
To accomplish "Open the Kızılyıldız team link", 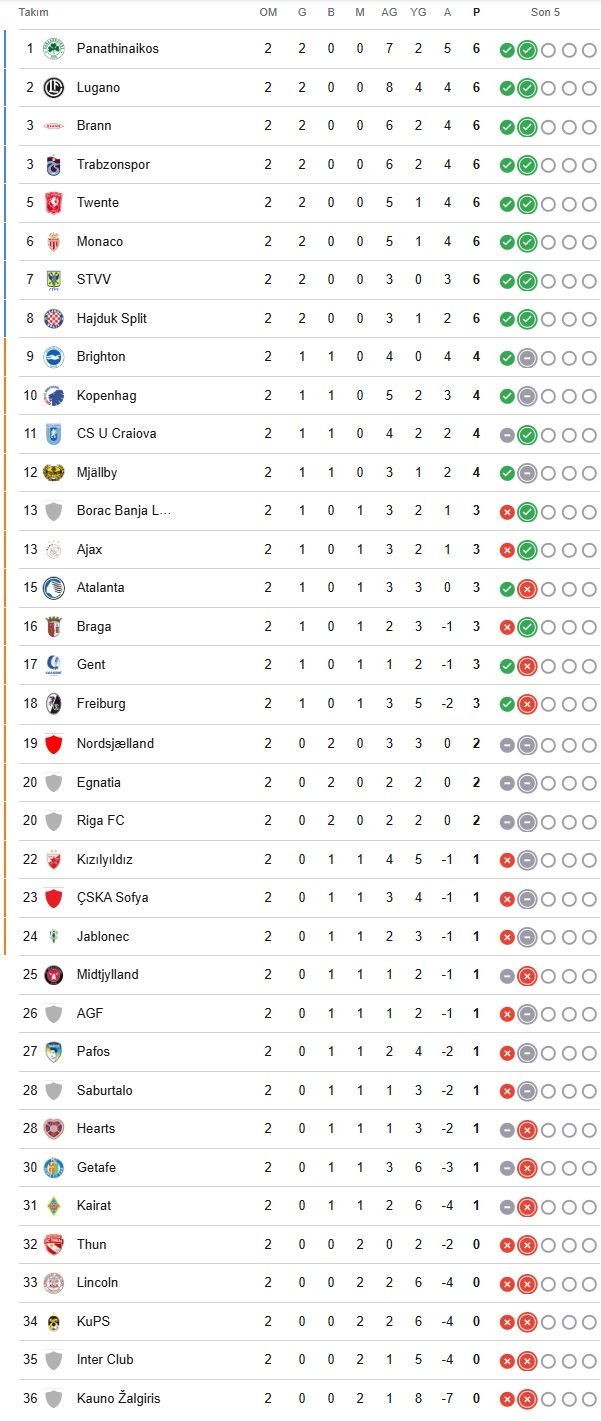I will [105, 859].
